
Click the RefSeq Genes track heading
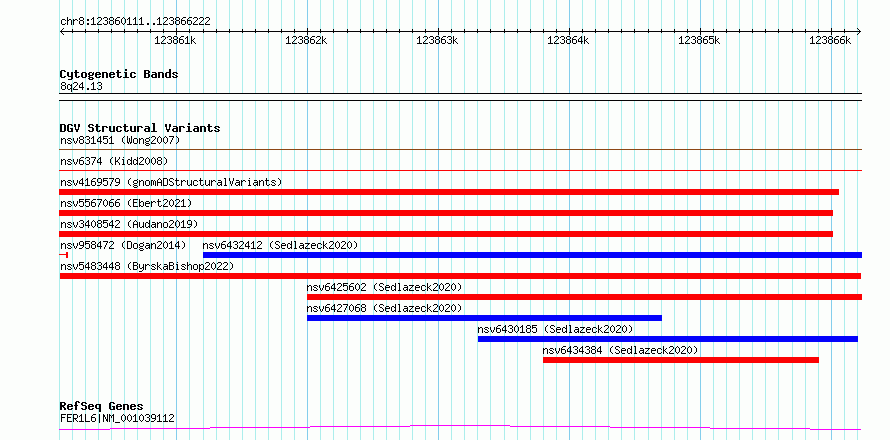pyautogui.click(x=101, y=407)
